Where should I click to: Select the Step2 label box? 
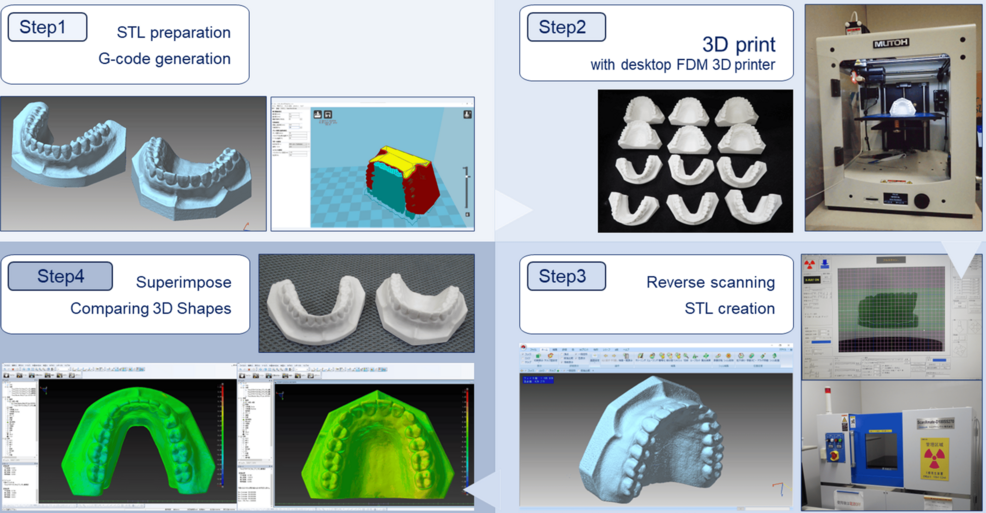click(566, 27)
